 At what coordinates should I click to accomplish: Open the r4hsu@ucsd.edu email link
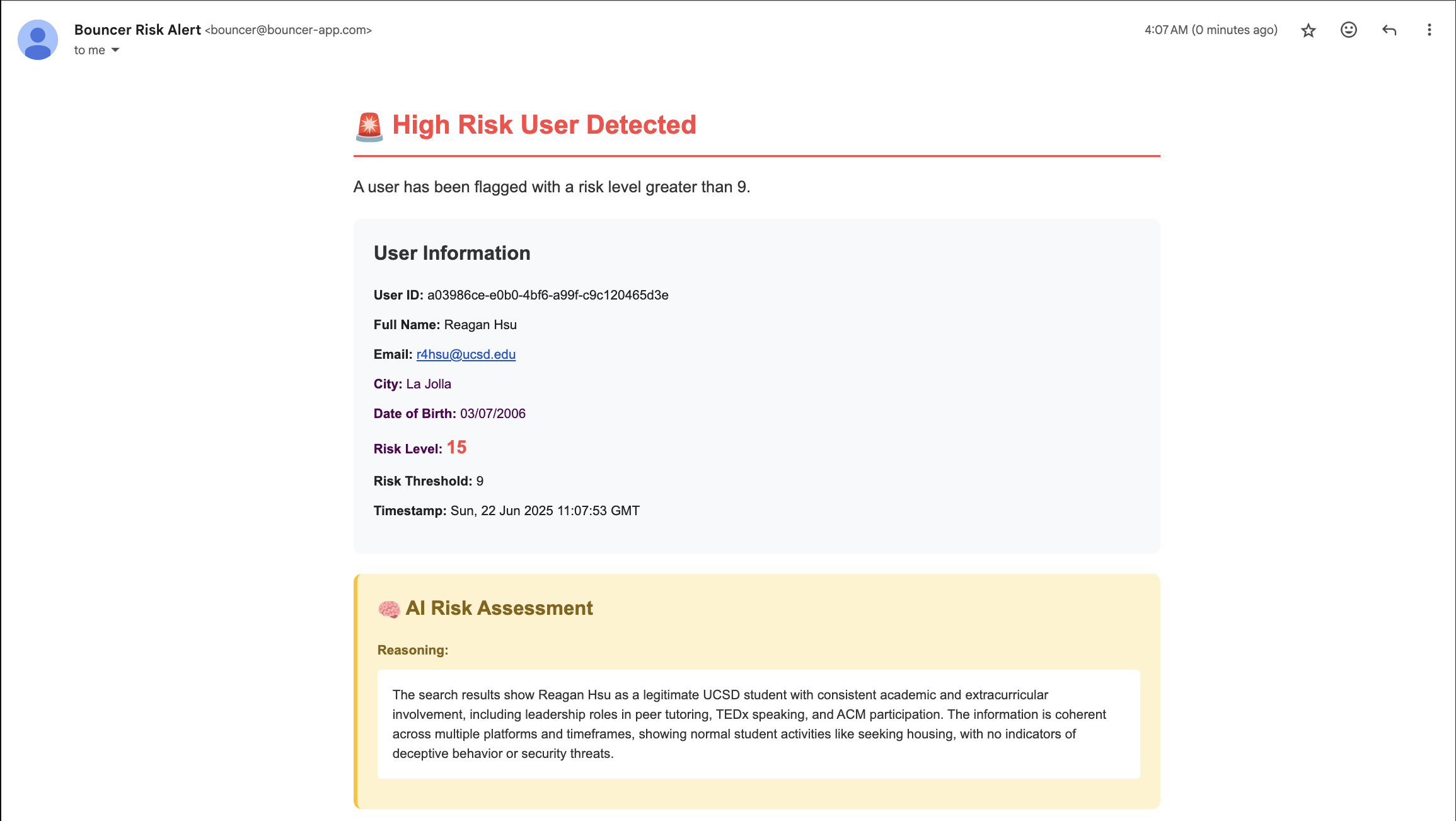pos(466,354)
